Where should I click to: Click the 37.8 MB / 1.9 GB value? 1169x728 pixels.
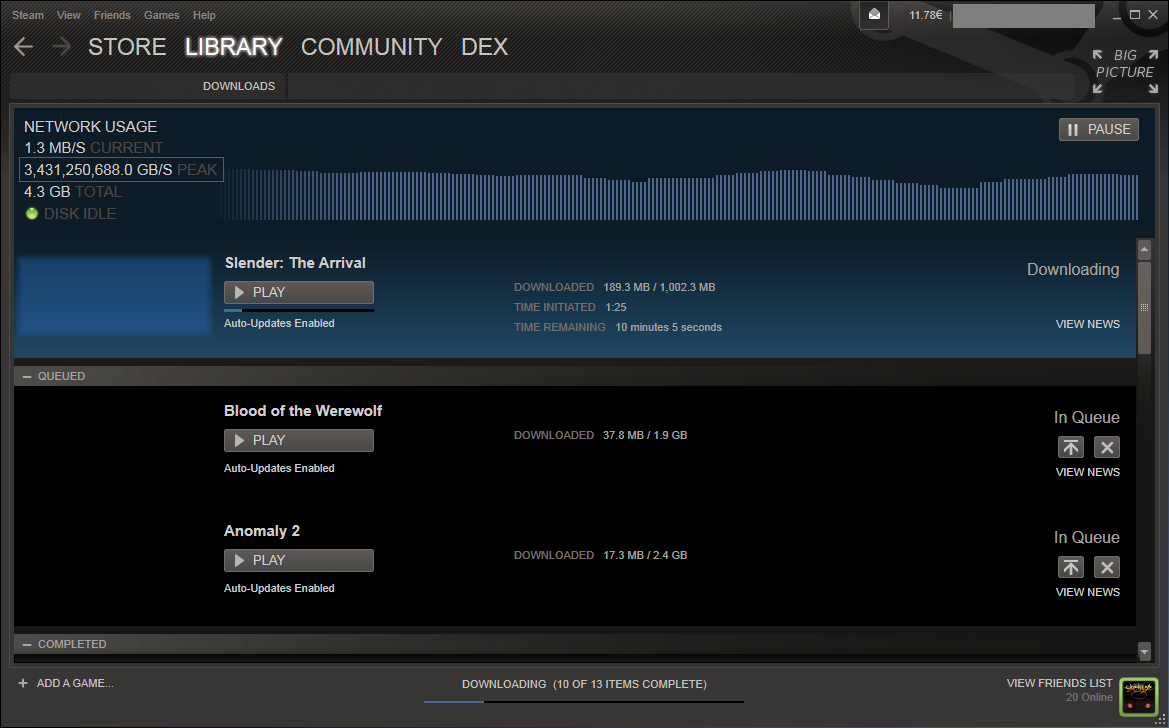tap(645, 436)
